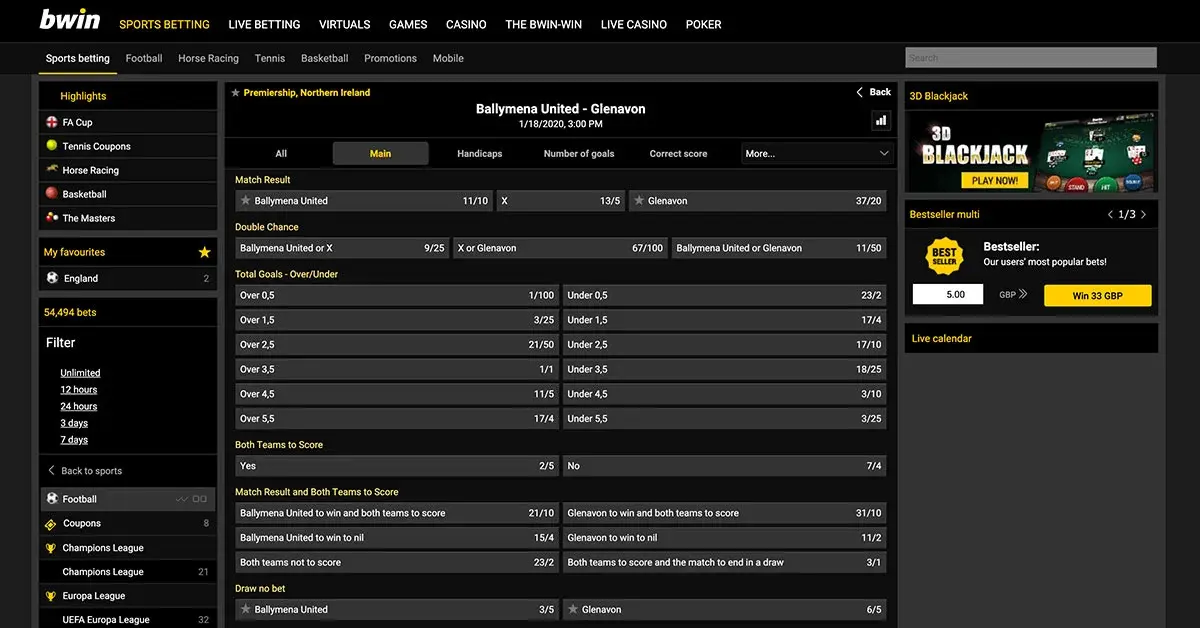This screenshot has height=628, width=1200.
Task: Bet on Glenavon at 37/20
Action: click(x=758, y=201)
